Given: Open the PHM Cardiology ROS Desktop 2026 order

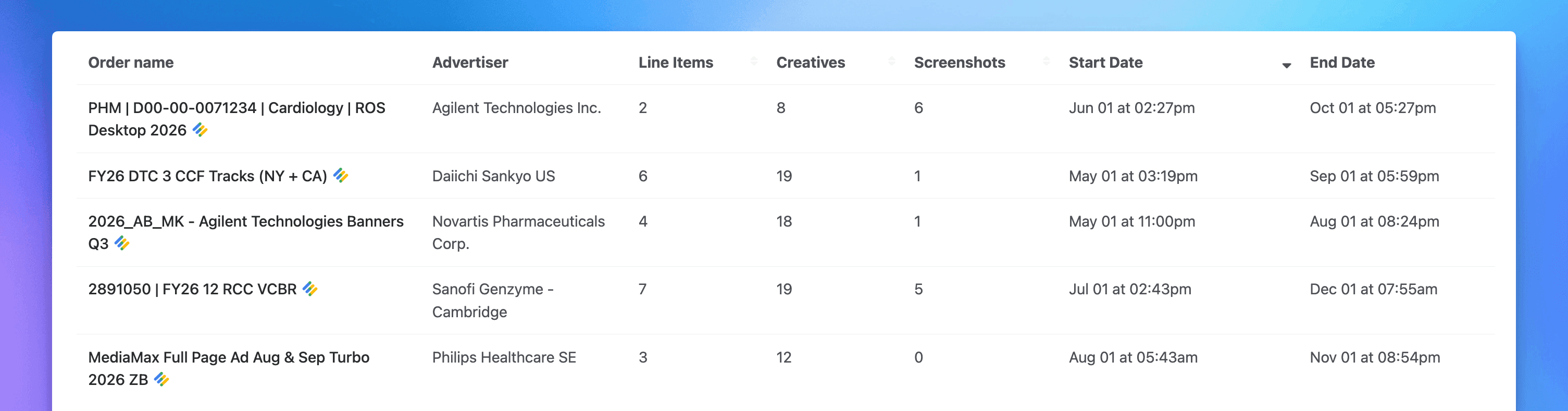Looking at the screenshot, I should [x=237, y=119].
